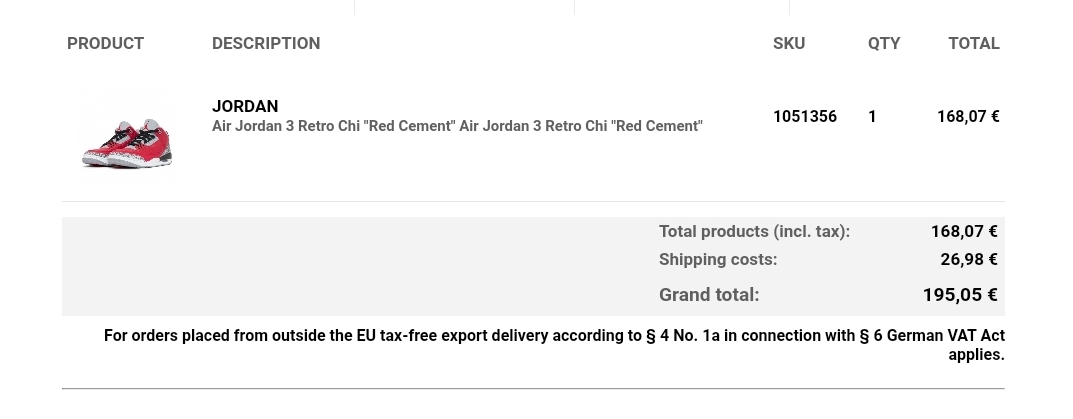Click the German VAT Act export notice
The width and height of the screenshot is (1073, 419).
click(554, 345)
